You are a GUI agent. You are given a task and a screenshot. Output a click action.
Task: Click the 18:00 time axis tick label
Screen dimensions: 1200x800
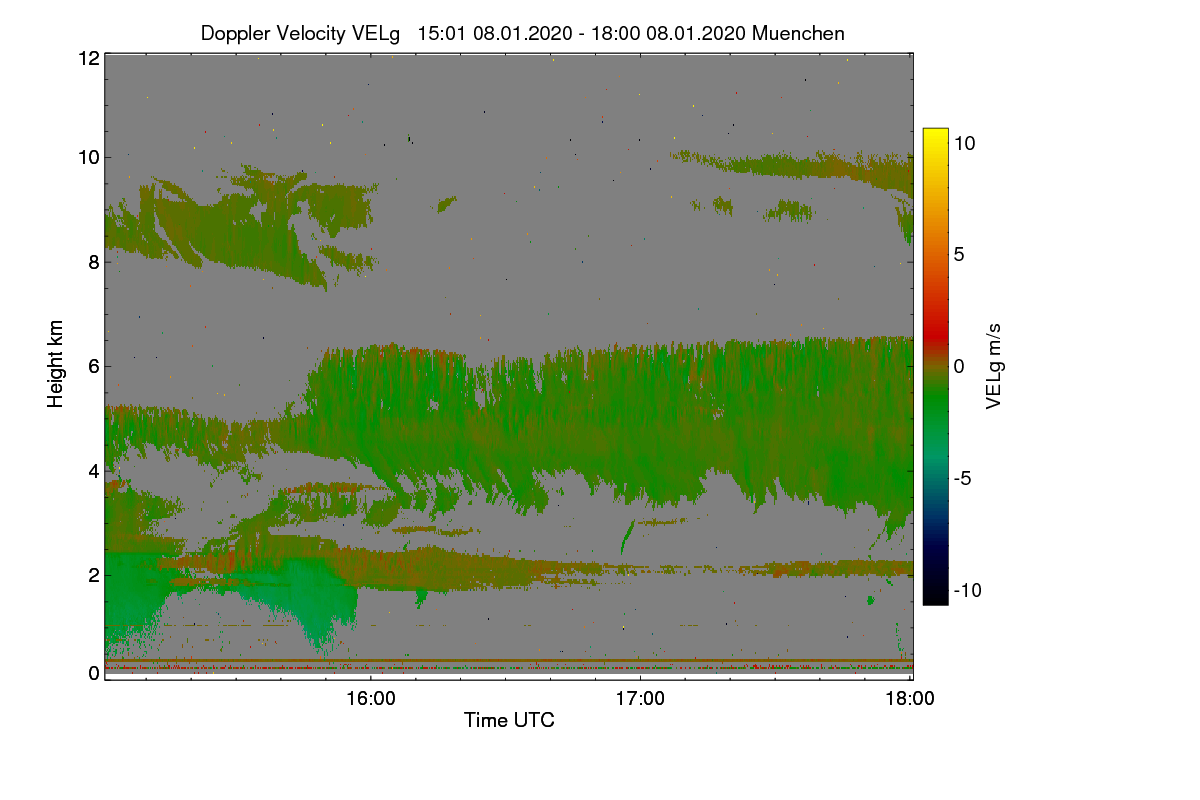910,699
